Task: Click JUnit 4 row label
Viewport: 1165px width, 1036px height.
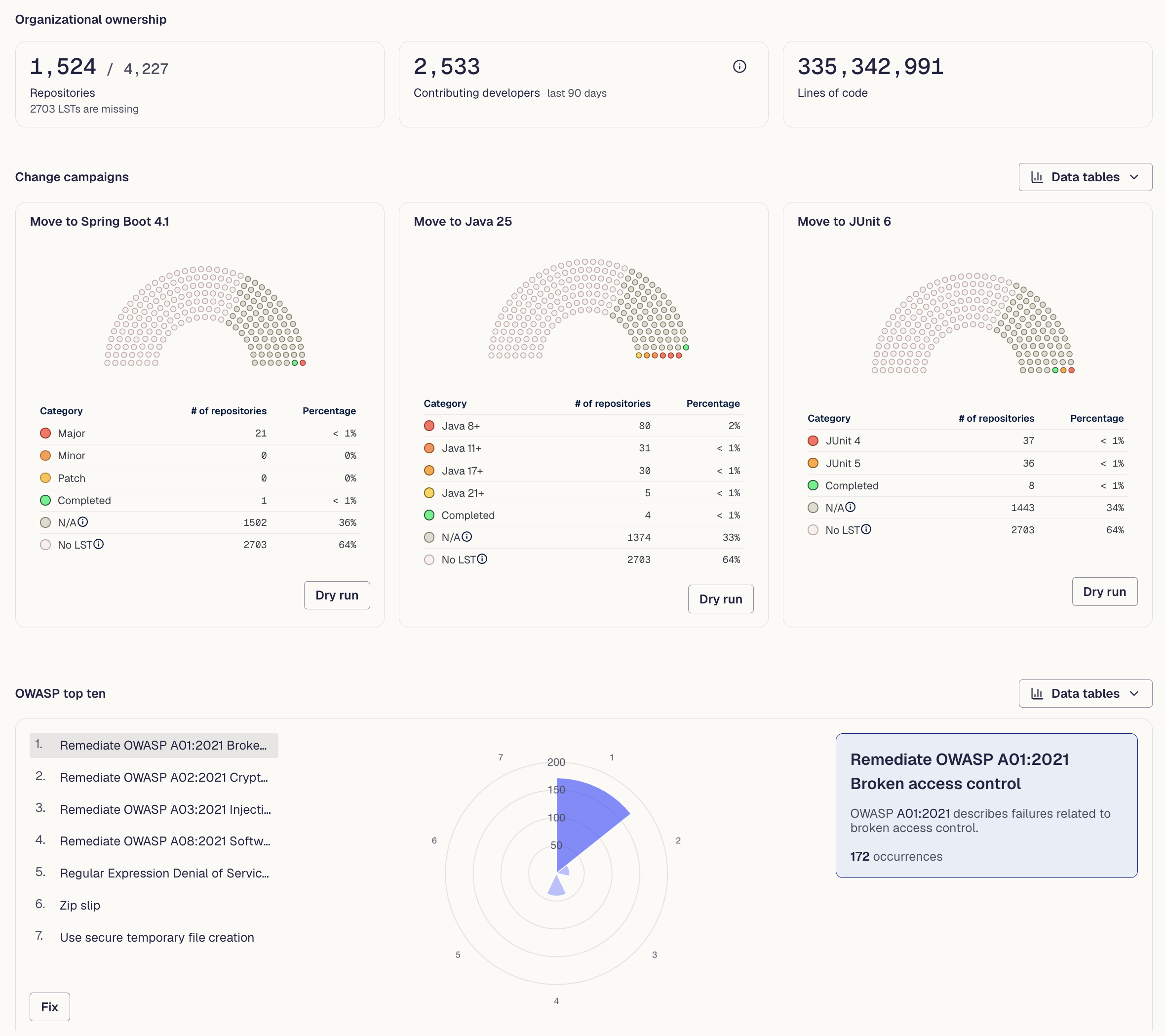Action: pos(843,441)
